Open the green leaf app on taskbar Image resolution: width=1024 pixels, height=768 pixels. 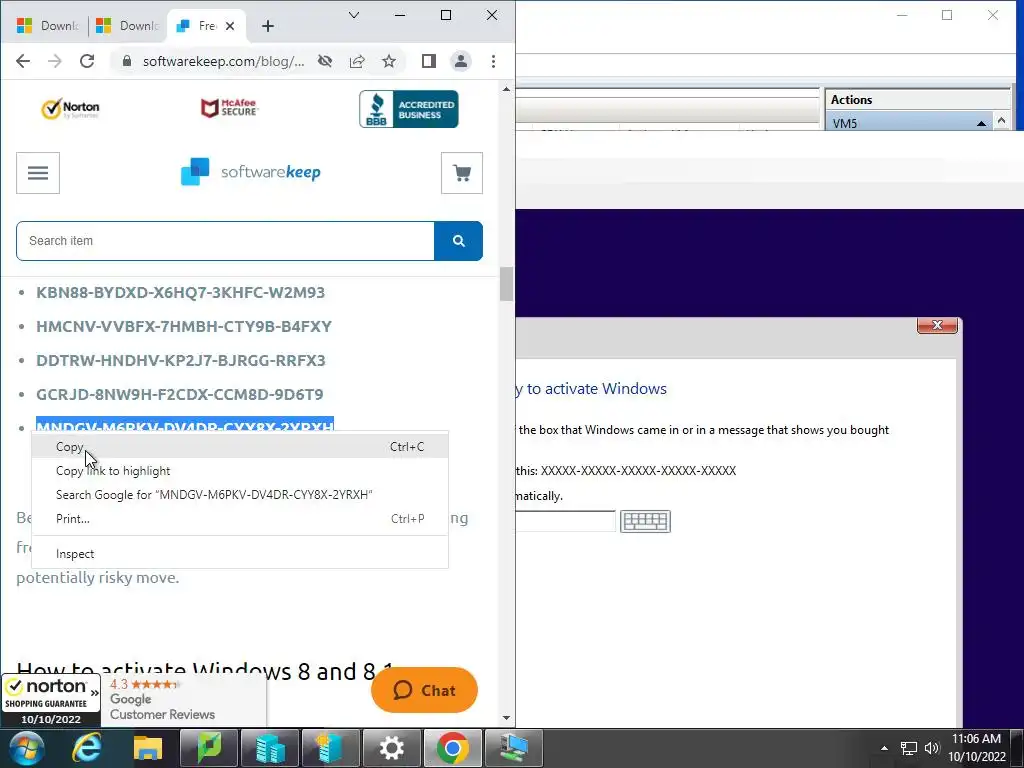point(209,748)
